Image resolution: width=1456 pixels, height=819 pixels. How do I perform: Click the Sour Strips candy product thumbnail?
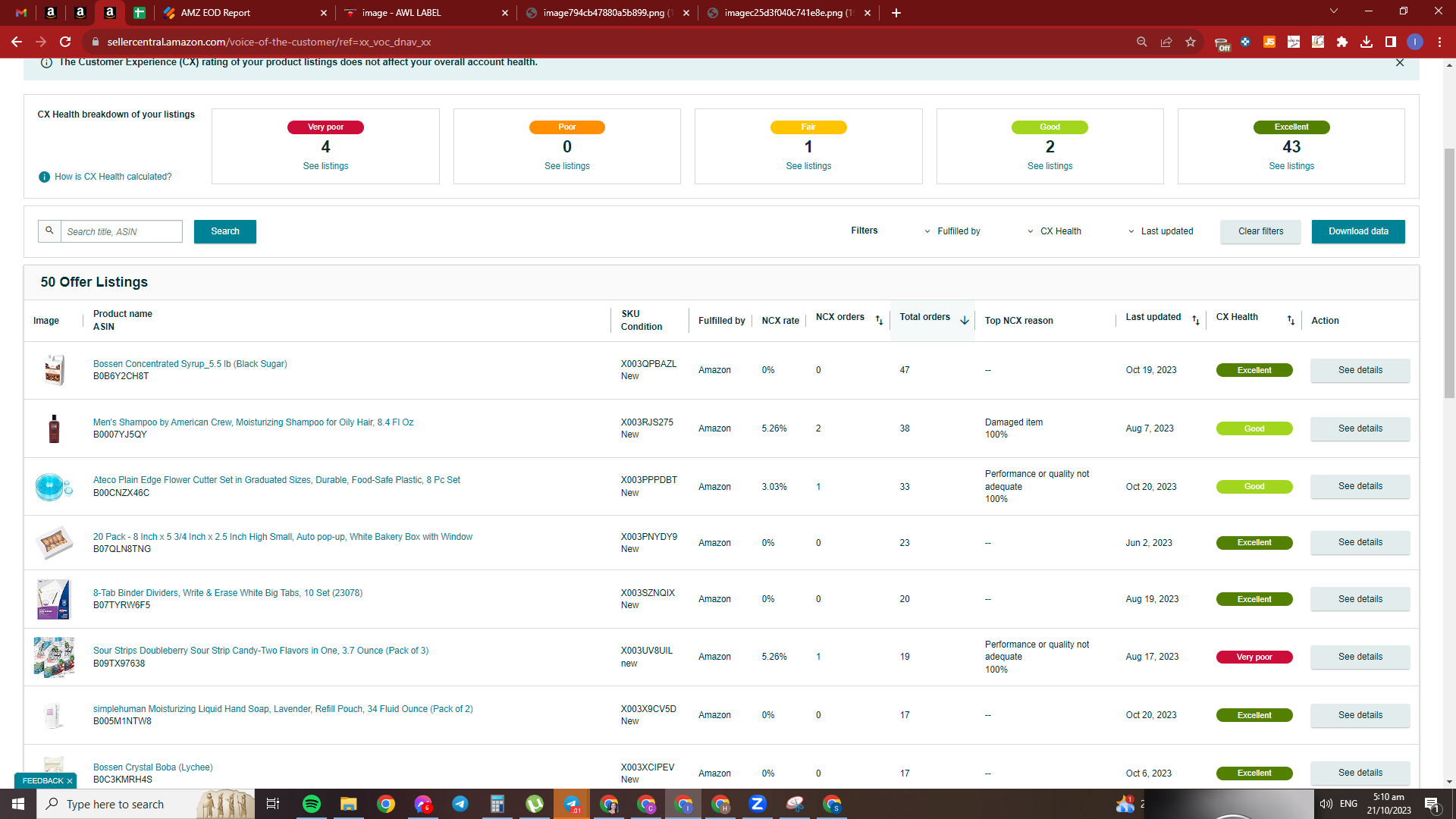tap(54, 657)
